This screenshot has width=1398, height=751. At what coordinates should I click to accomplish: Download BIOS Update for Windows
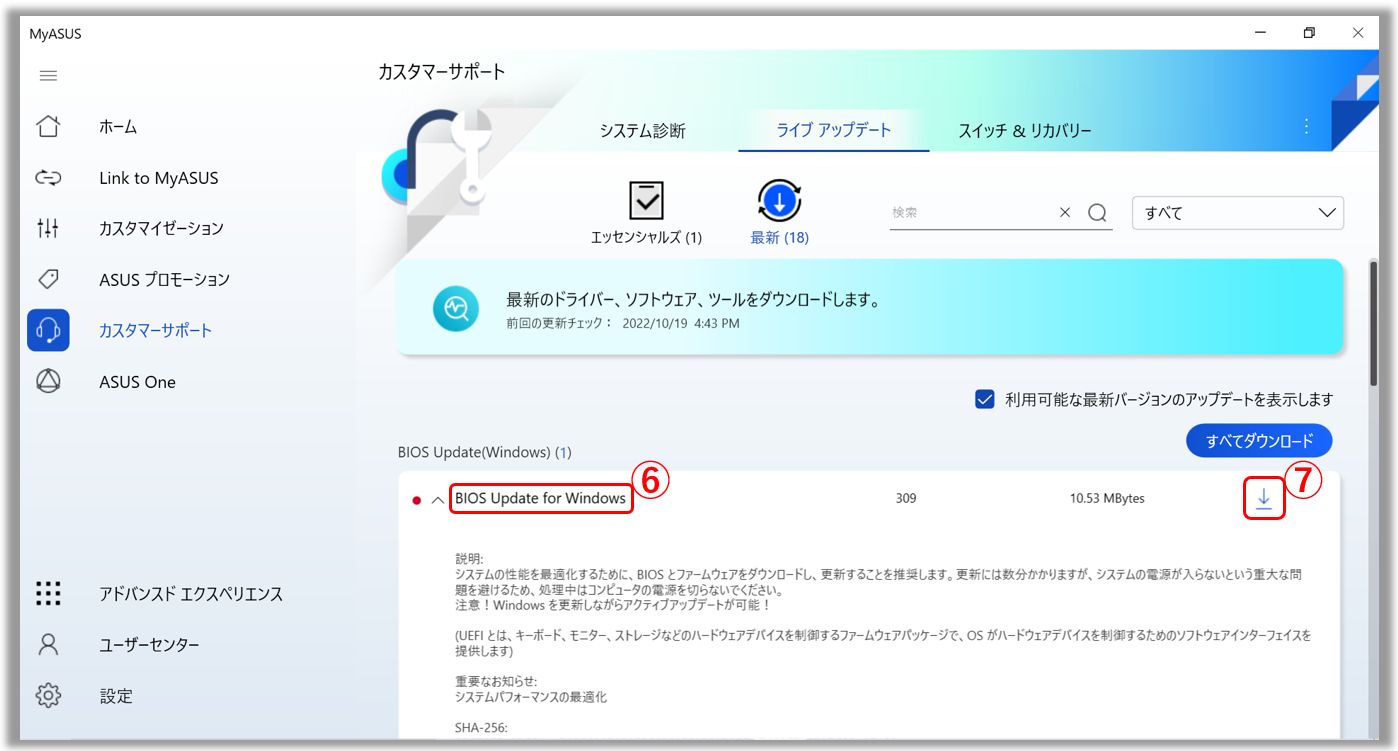point(1264,498)
